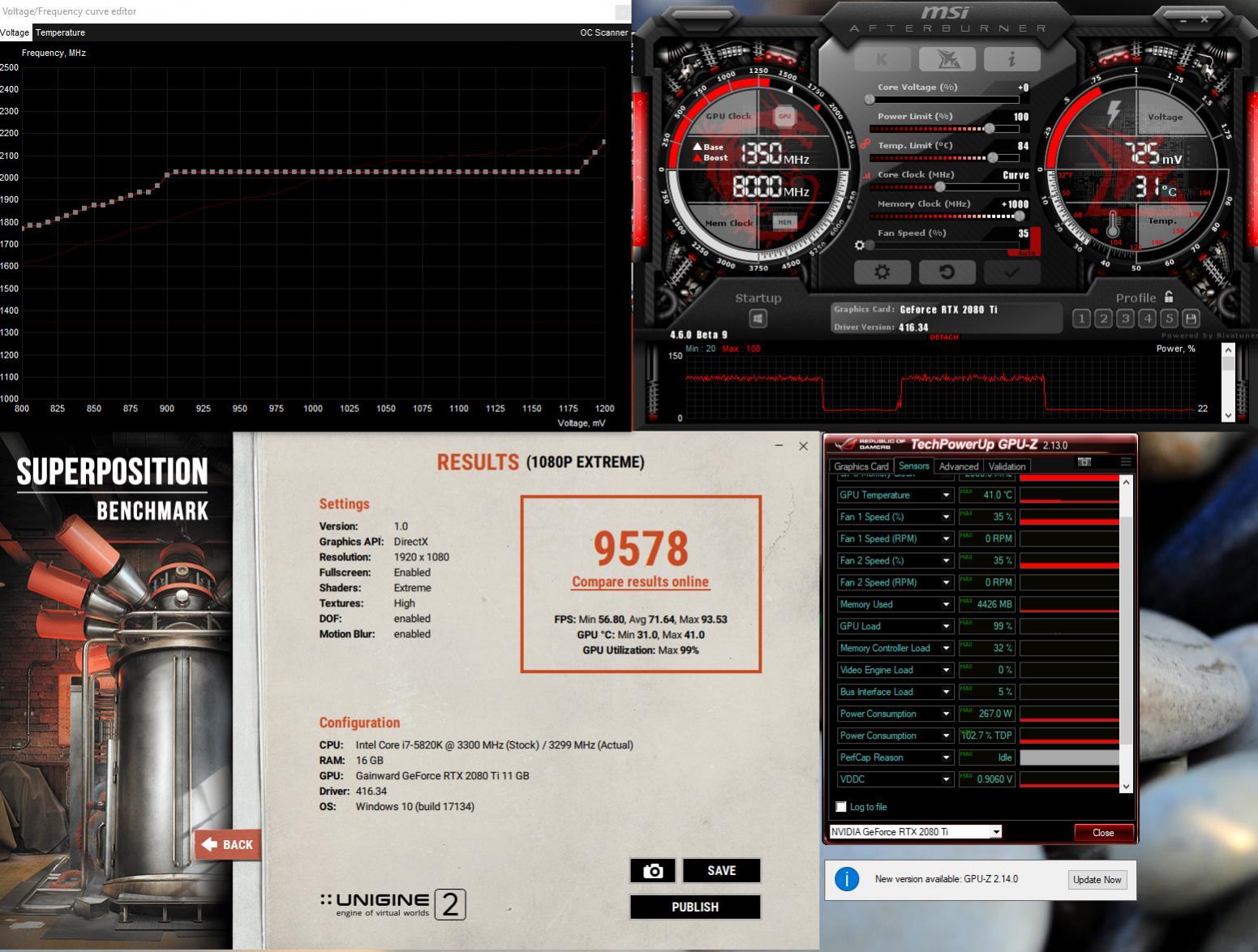Click GPU-Z sensors scrollbar up arrow
1258x952 pixels.
point(1125,482)
